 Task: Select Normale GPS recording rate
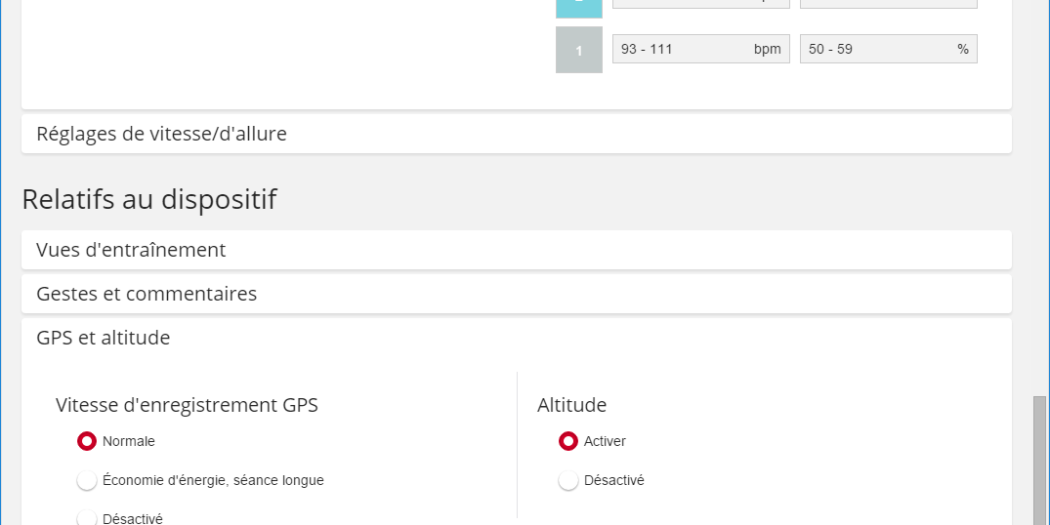87,441
